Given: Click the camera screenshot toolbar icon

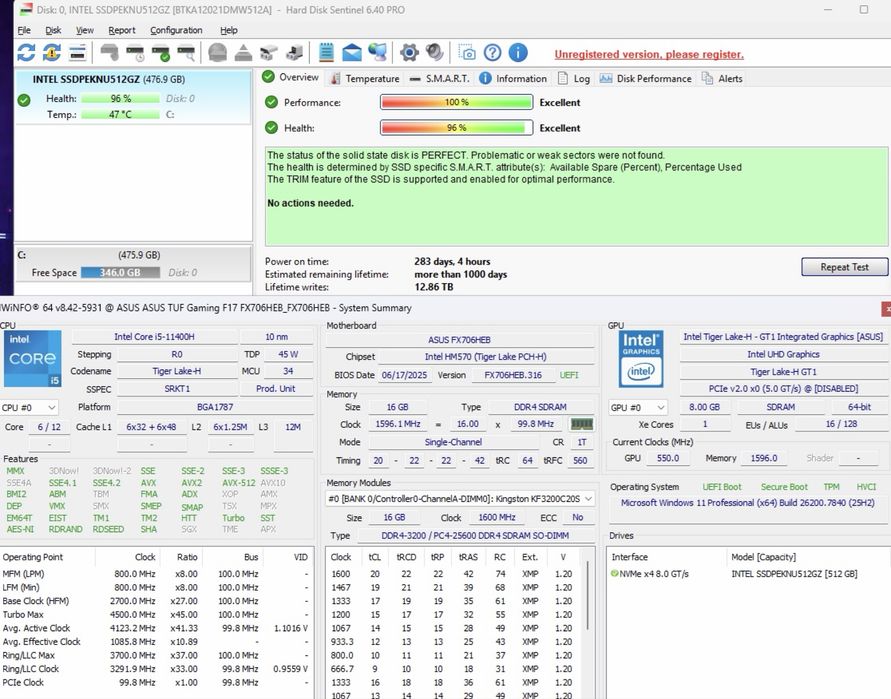Looking at the screenshot, I should pyautogui.click(x=467, y=53).
